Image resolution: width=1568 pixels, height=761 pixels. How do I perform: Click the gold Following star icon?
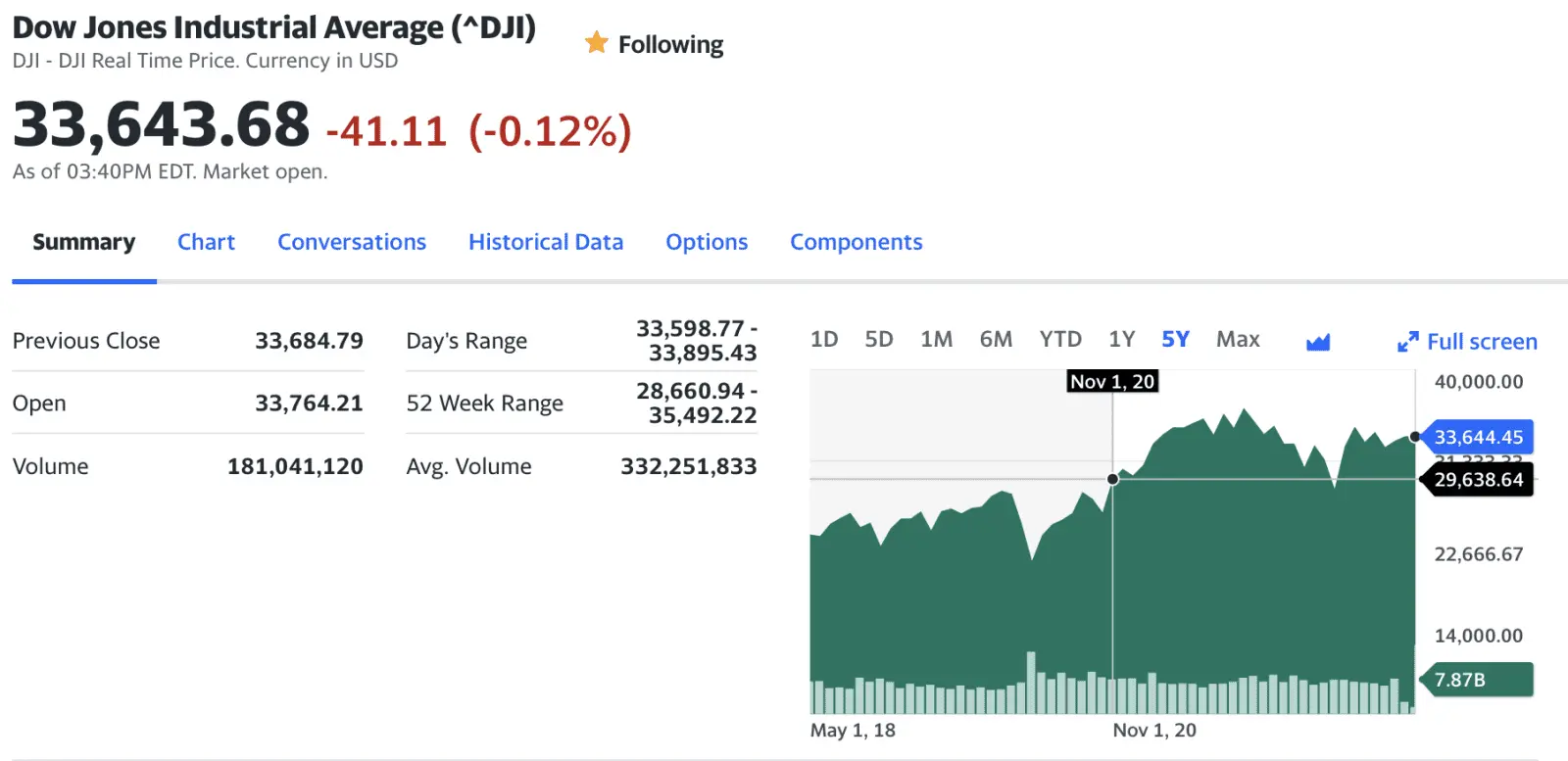596,43
